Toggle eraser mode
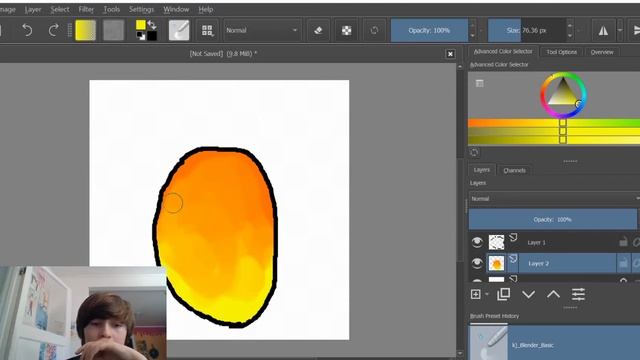 (x=318, y=30)
